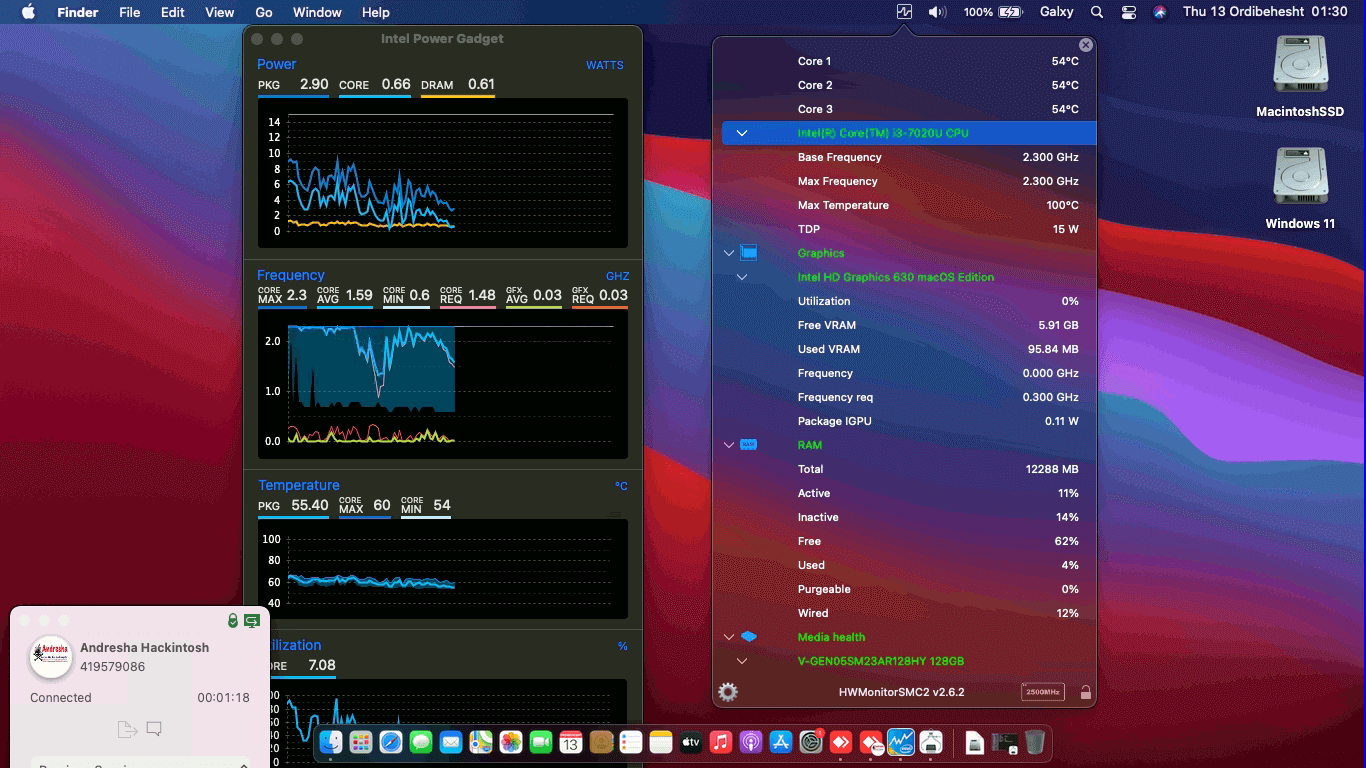
Task: Open the volume menu bar icon
Action: pos(937,12)
